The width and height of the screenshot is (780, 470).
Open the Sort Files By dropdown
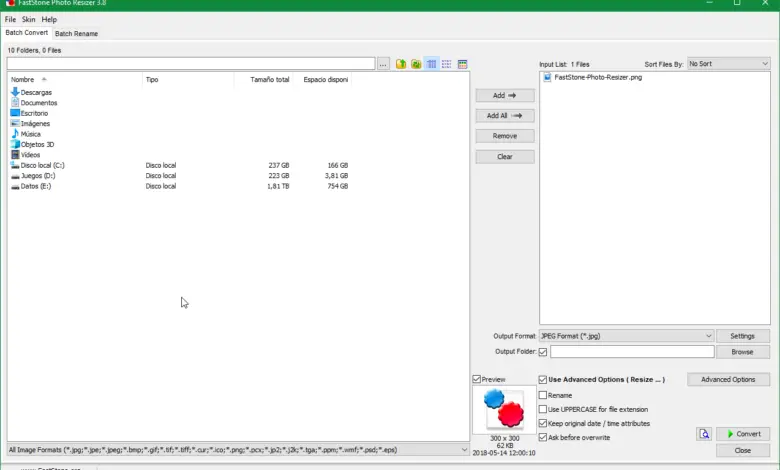728,64
